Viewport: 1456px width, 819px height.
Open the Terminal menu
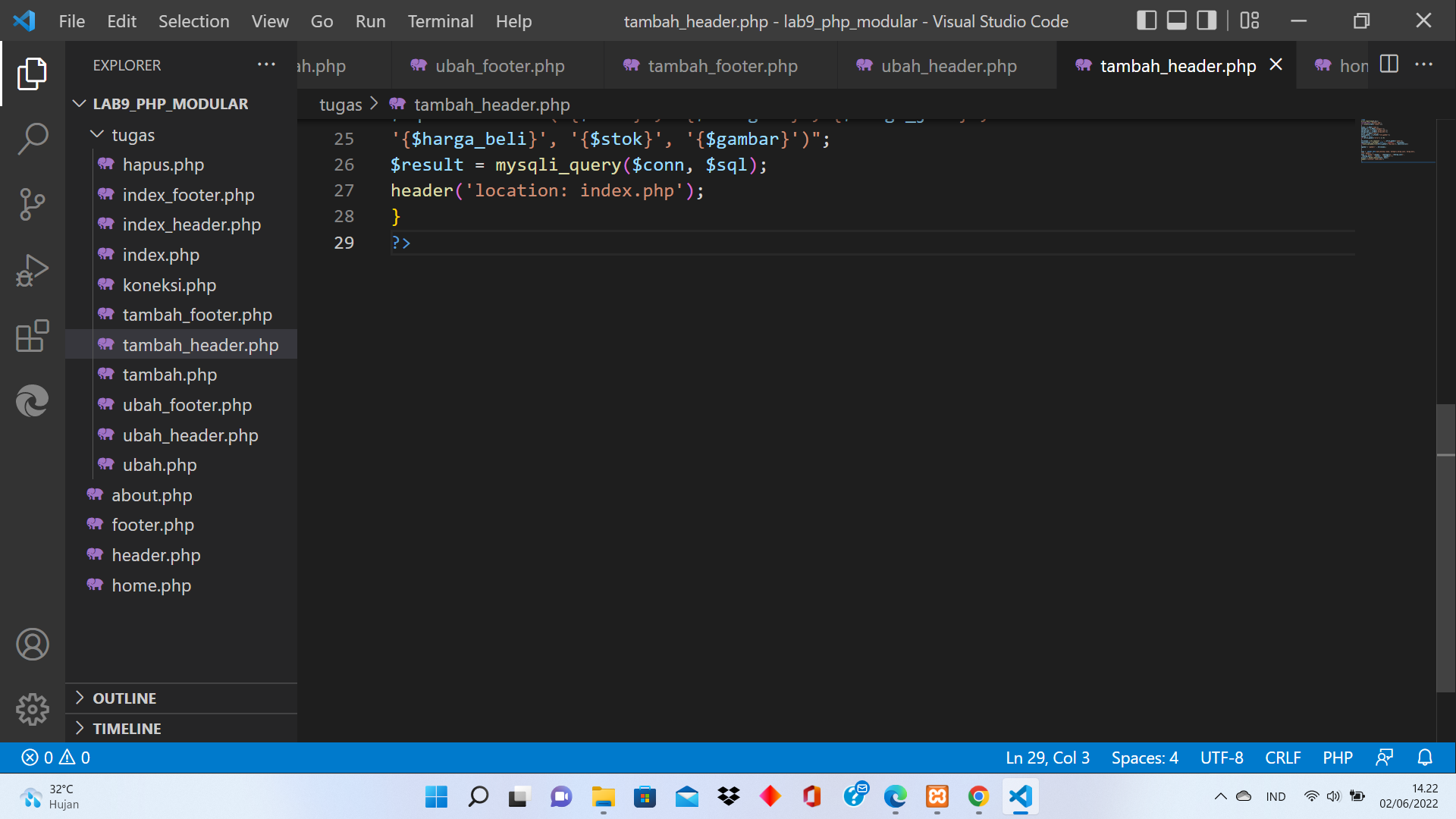pyautogui.click(x=440, y=21)
